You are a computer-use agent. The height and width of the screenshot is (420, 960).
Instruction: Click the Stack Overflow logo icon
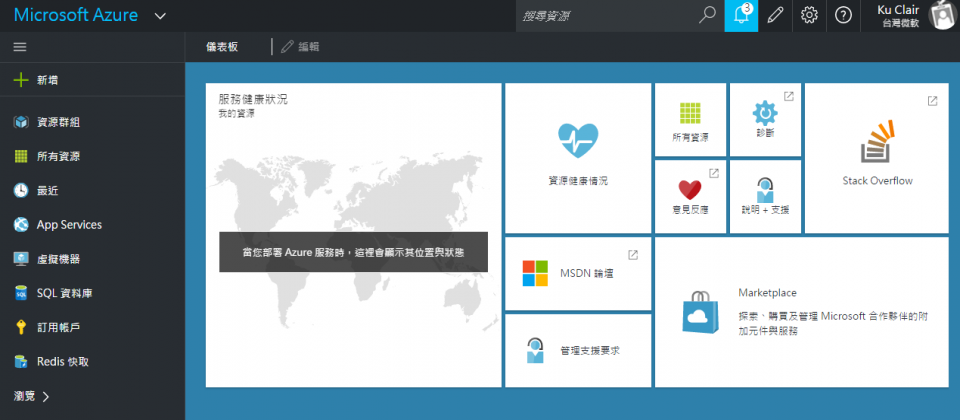(878, 141)
